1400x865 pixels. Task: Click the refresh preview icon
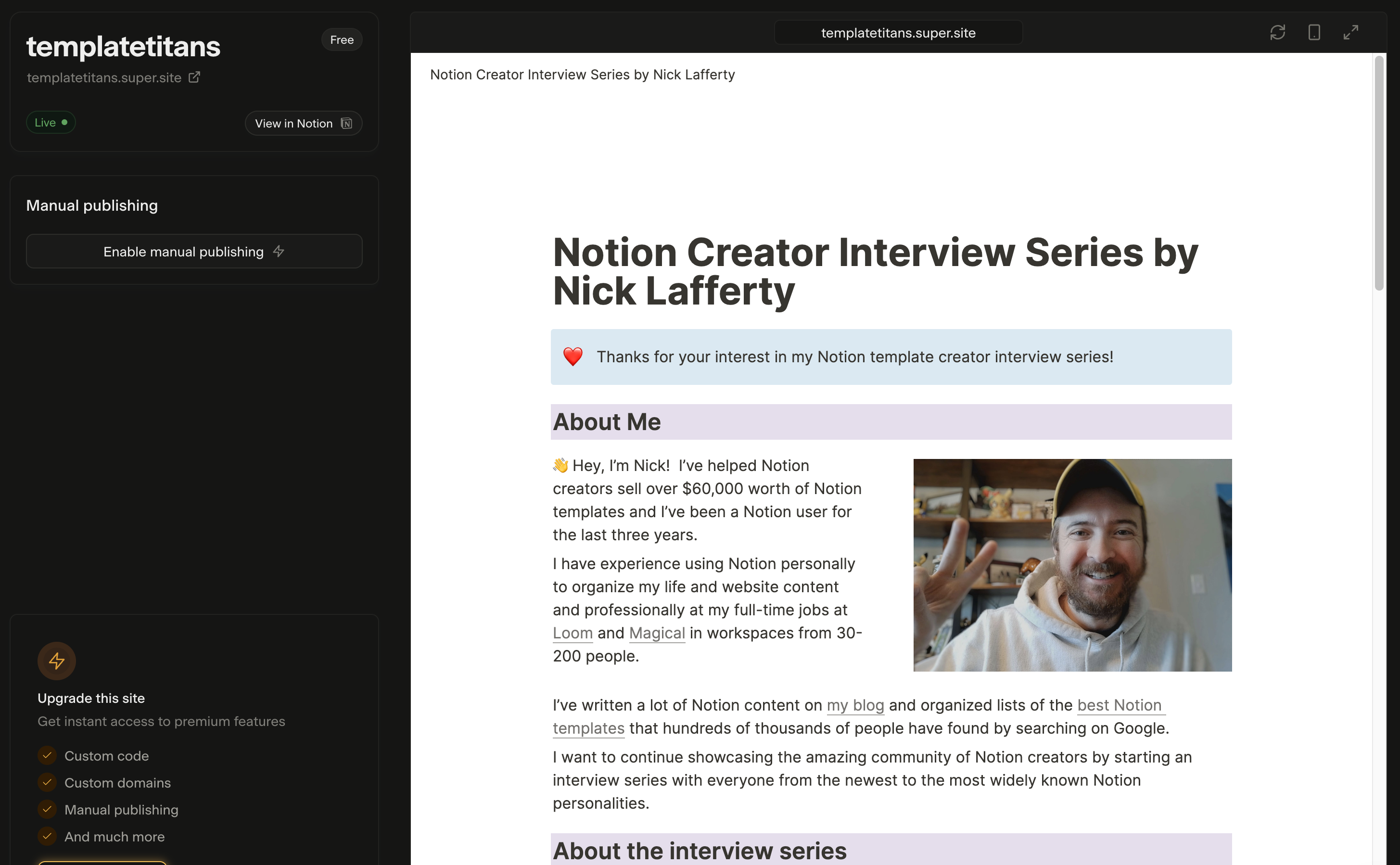1278,33
